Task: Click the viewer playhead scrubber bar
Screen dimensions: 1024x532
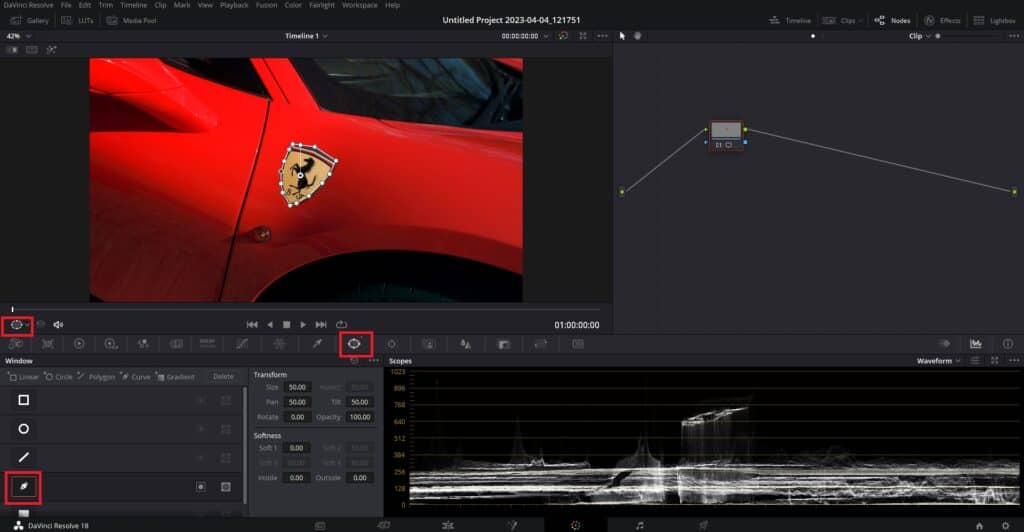Action: point(306,309)
